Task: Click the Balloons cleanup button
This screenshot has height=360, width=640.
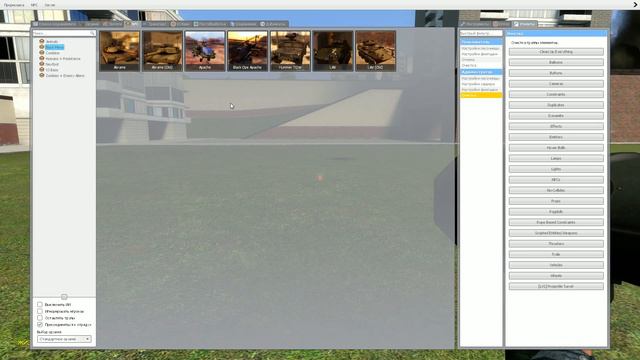Action: tap(556, 62)
